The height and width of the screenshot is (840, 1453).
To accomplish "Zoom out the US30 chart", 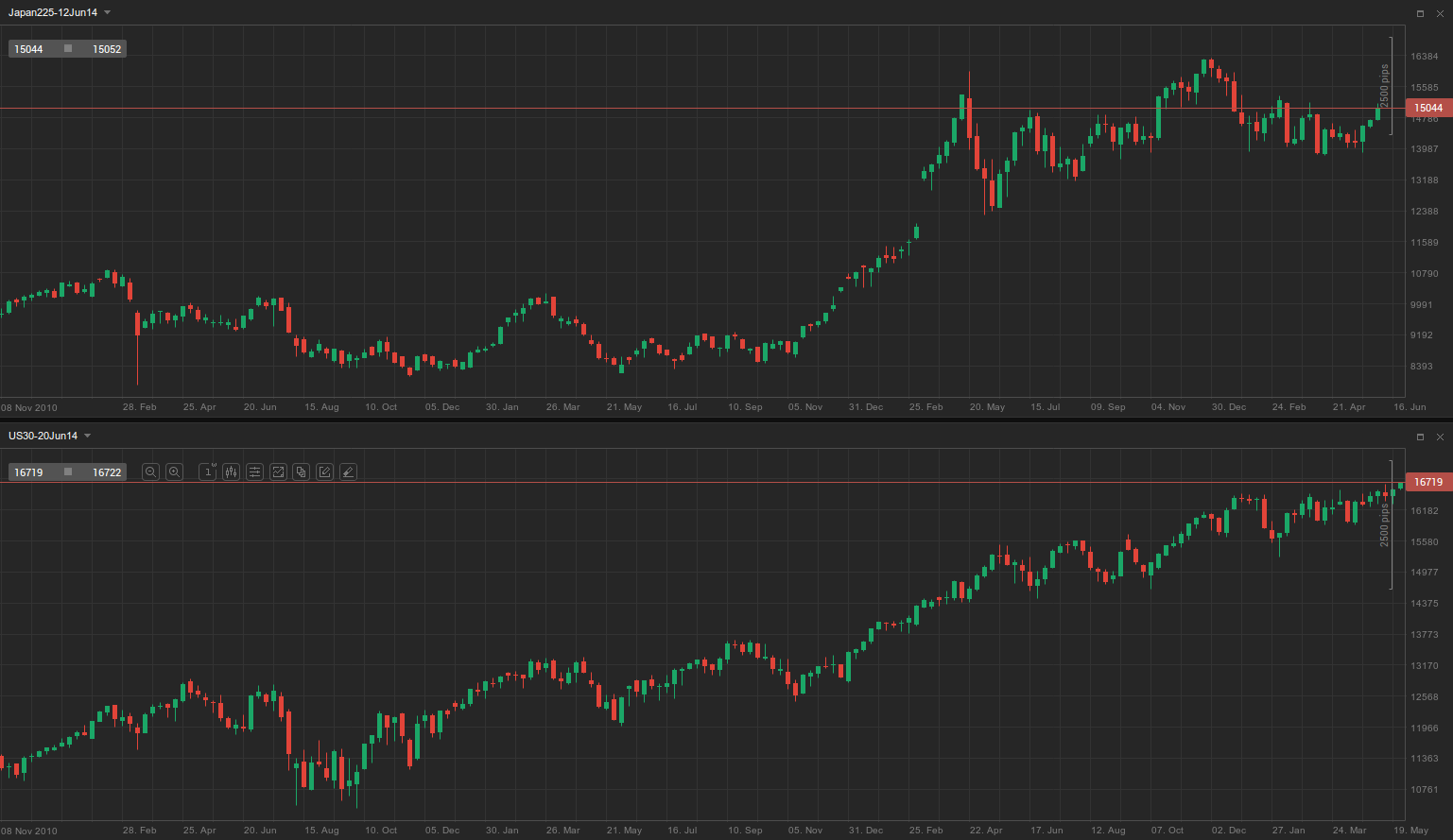I will 150,471.
